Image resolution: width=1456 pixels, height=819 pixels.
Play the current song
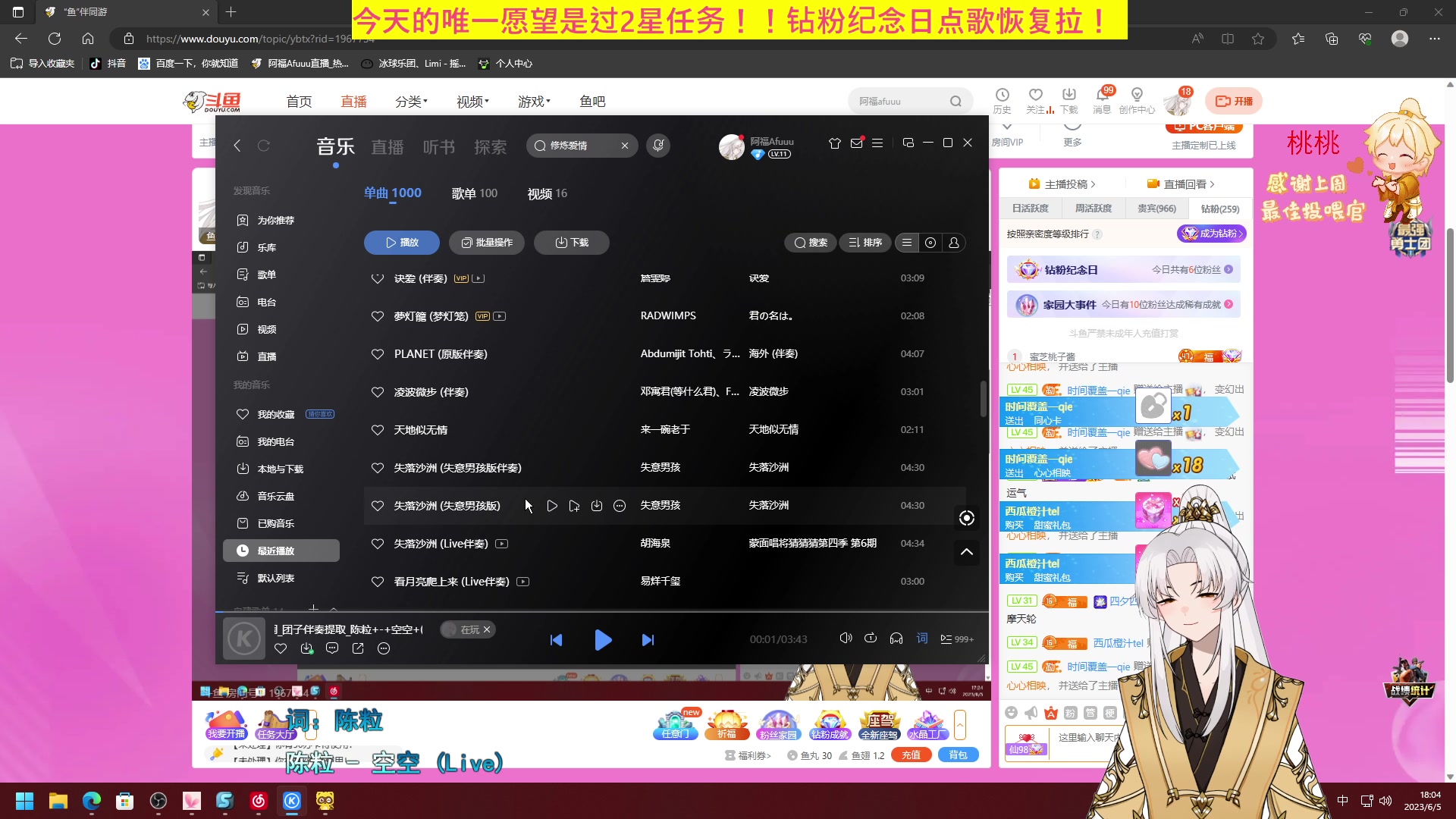pyautogui.click(x=603, y=640)
